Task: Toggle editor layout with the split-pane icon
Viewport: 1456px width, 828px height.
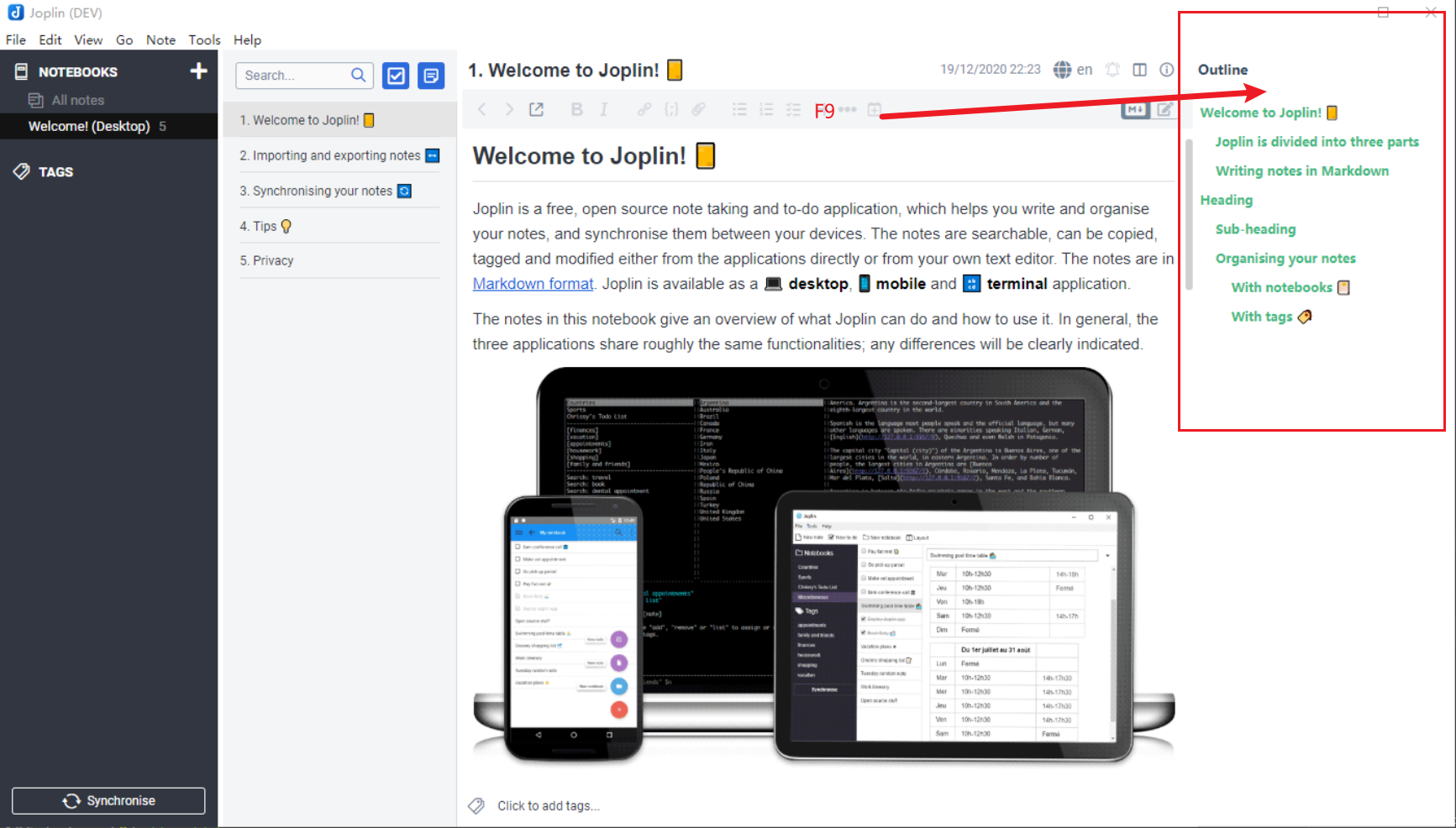Action: pyautogui.click(x=1139, y=70)
